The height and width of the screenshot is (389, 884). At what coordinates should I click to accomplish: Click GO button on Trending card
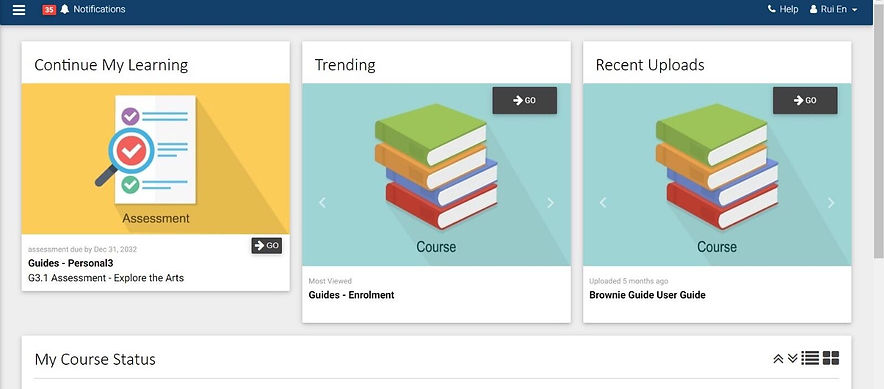click(524, 100)
